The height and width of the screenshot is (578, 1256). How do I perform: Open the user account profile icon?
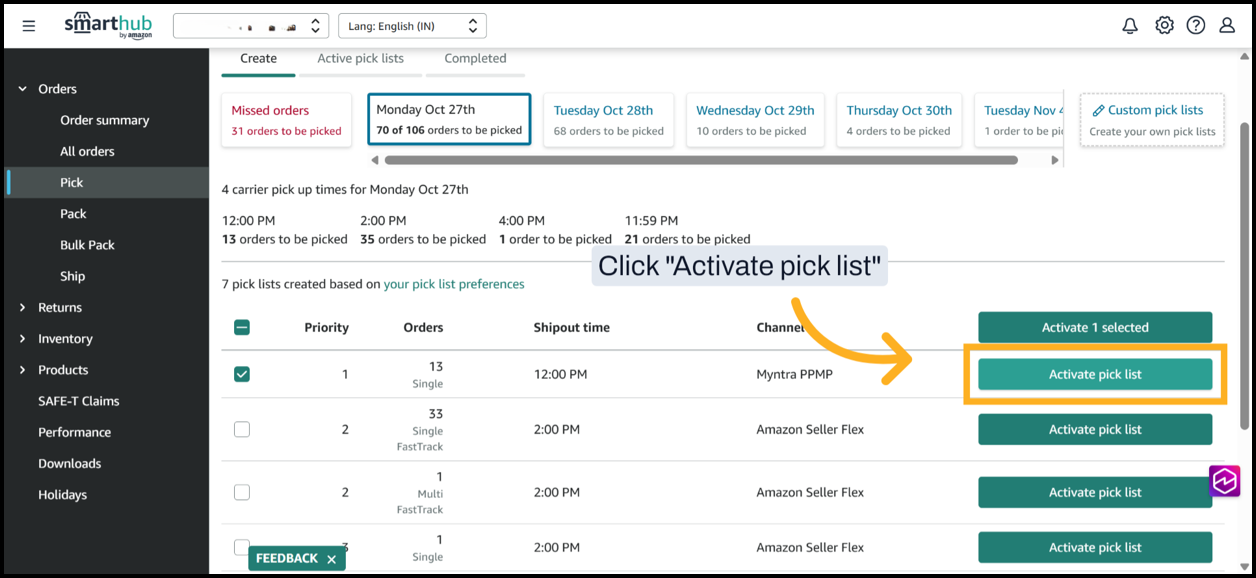[1227, 26]
